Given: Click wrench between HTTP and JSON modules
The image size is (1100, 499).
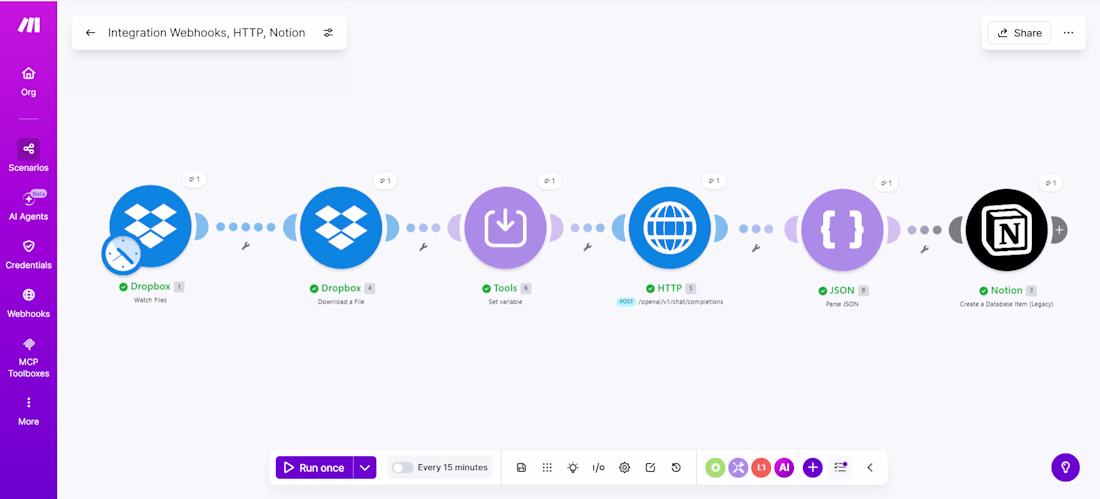Looking at the screenshot, I should coord(756,248).
